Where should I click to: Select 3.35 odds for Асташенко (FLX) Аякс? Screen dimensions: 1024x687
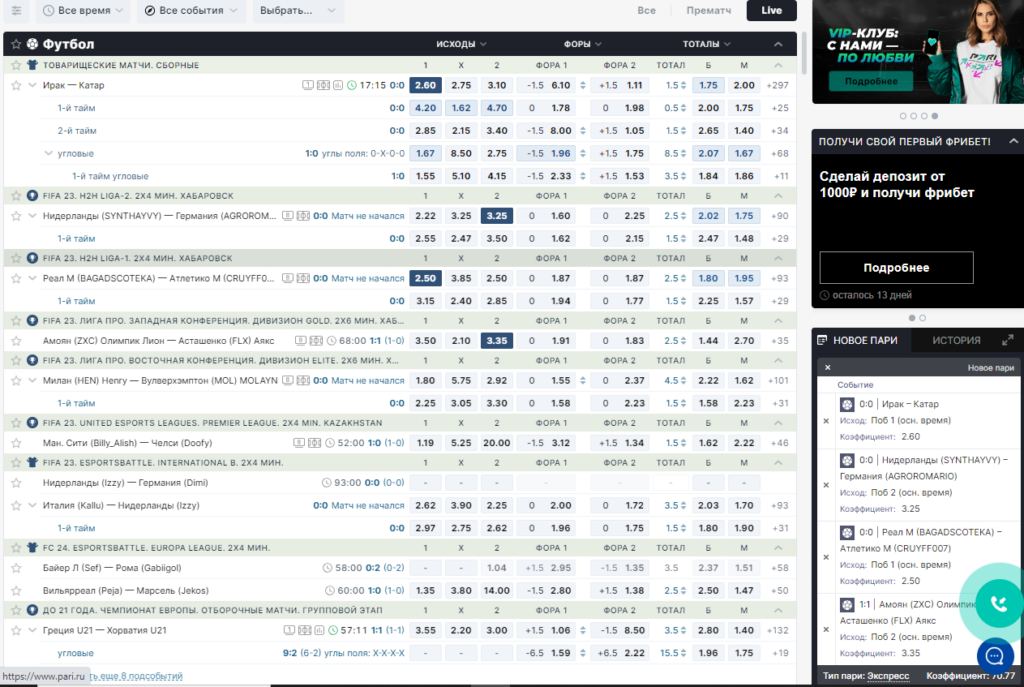pyautogui.click(x=496, y=341)
